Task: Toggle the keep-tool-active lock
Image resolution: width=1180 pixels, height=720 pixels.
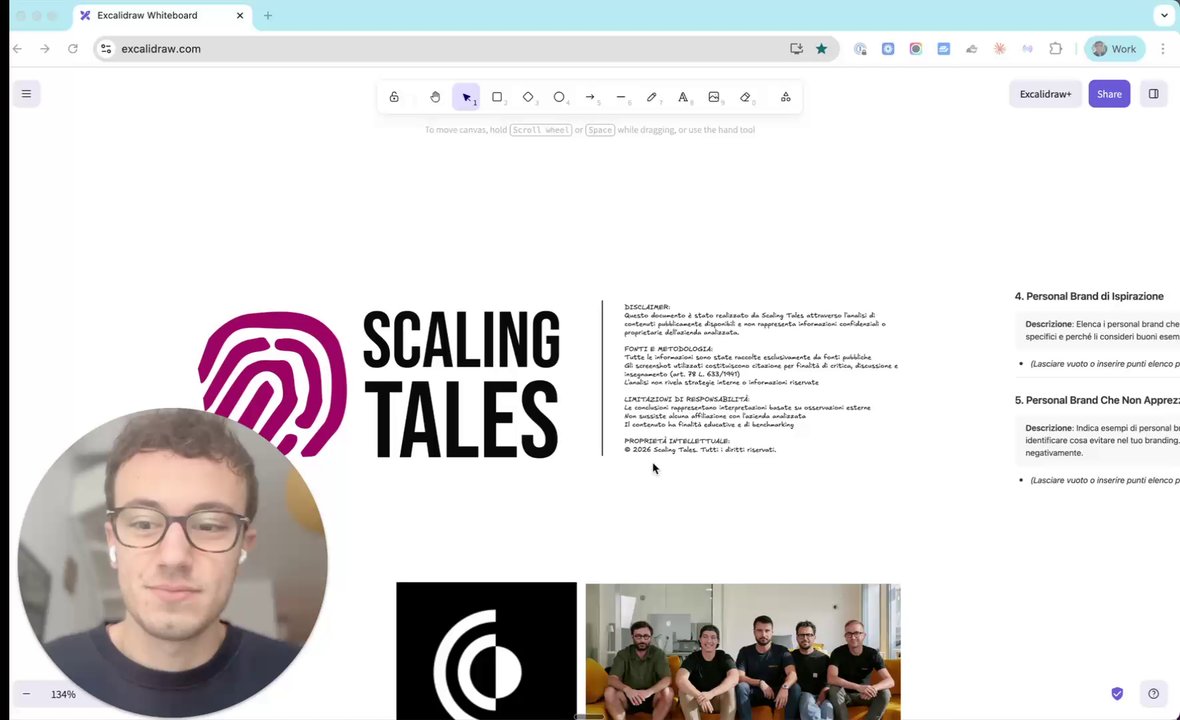Action: [x=394, y=97]
